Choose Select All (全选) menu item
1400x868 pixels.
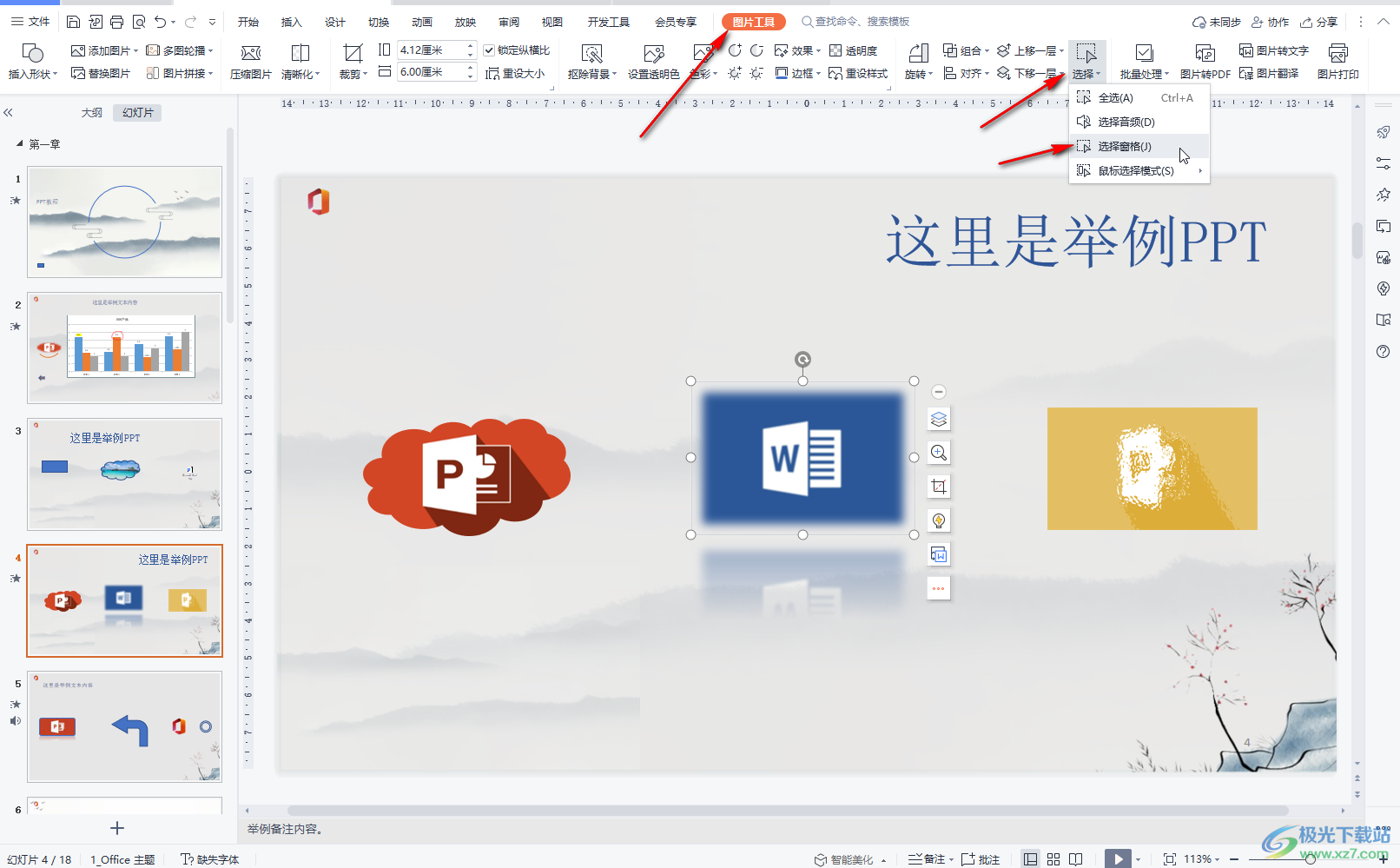point(1139,97)
